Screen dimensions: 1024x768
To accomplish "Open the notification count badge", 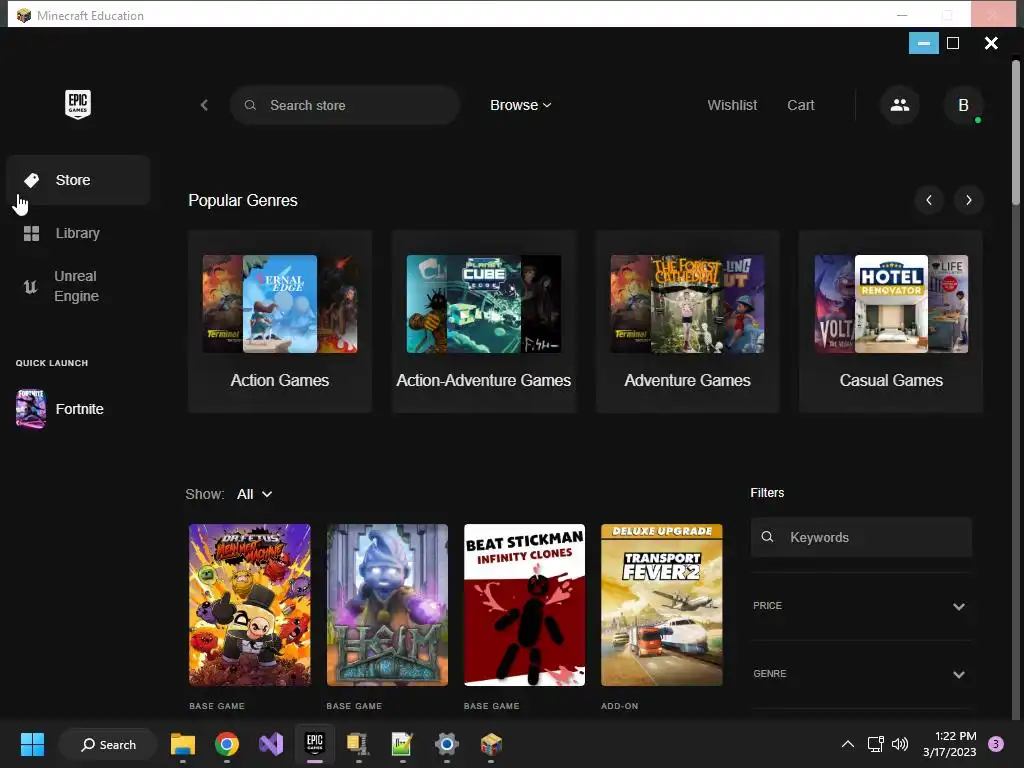I will pos(996,744).
